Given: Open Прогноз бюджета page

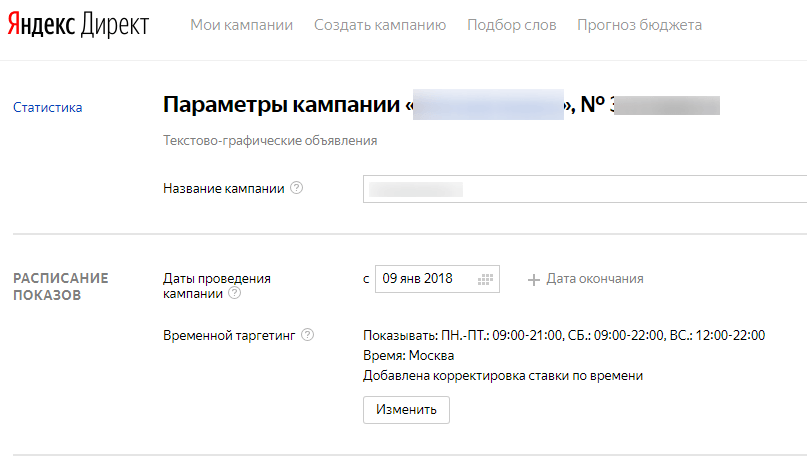Looking at the screenshot, I should coord(639,25).
